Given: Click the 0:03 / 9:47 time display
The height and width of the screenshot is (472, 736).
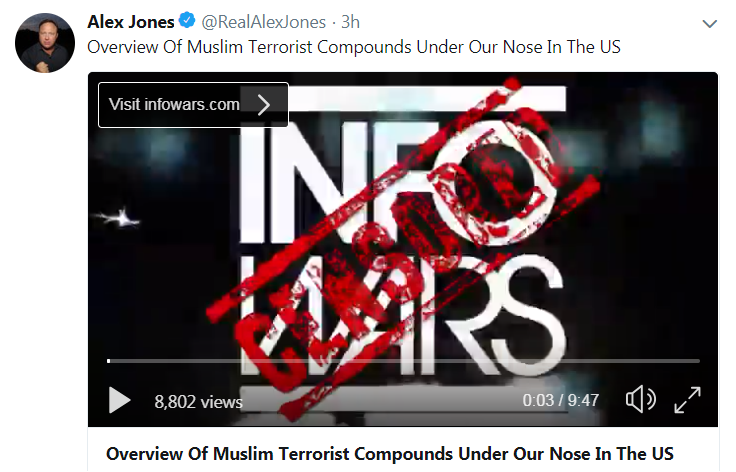Looking at the screenshot, I should point(561,400).
